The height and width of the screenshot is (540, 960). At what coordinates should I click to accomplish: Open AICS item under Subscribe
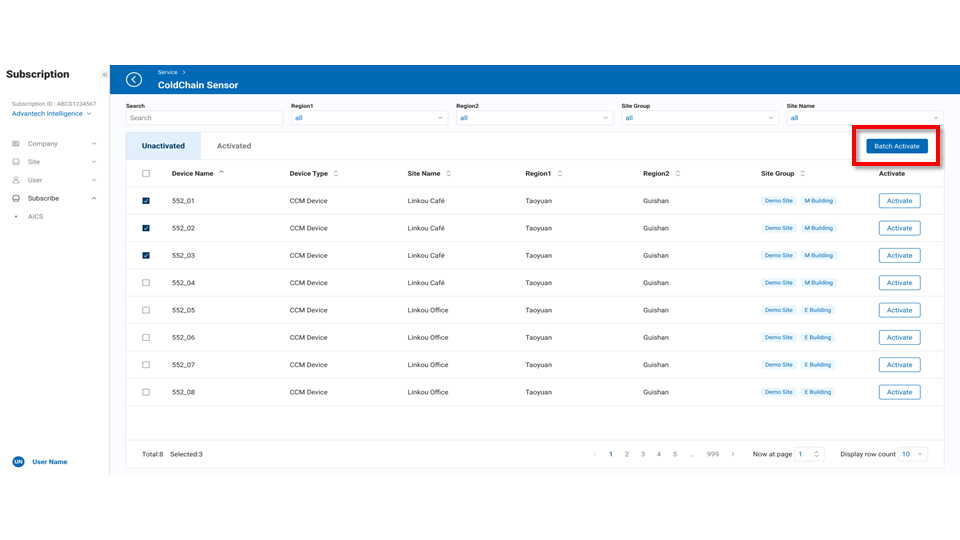(x=35, y=216)
